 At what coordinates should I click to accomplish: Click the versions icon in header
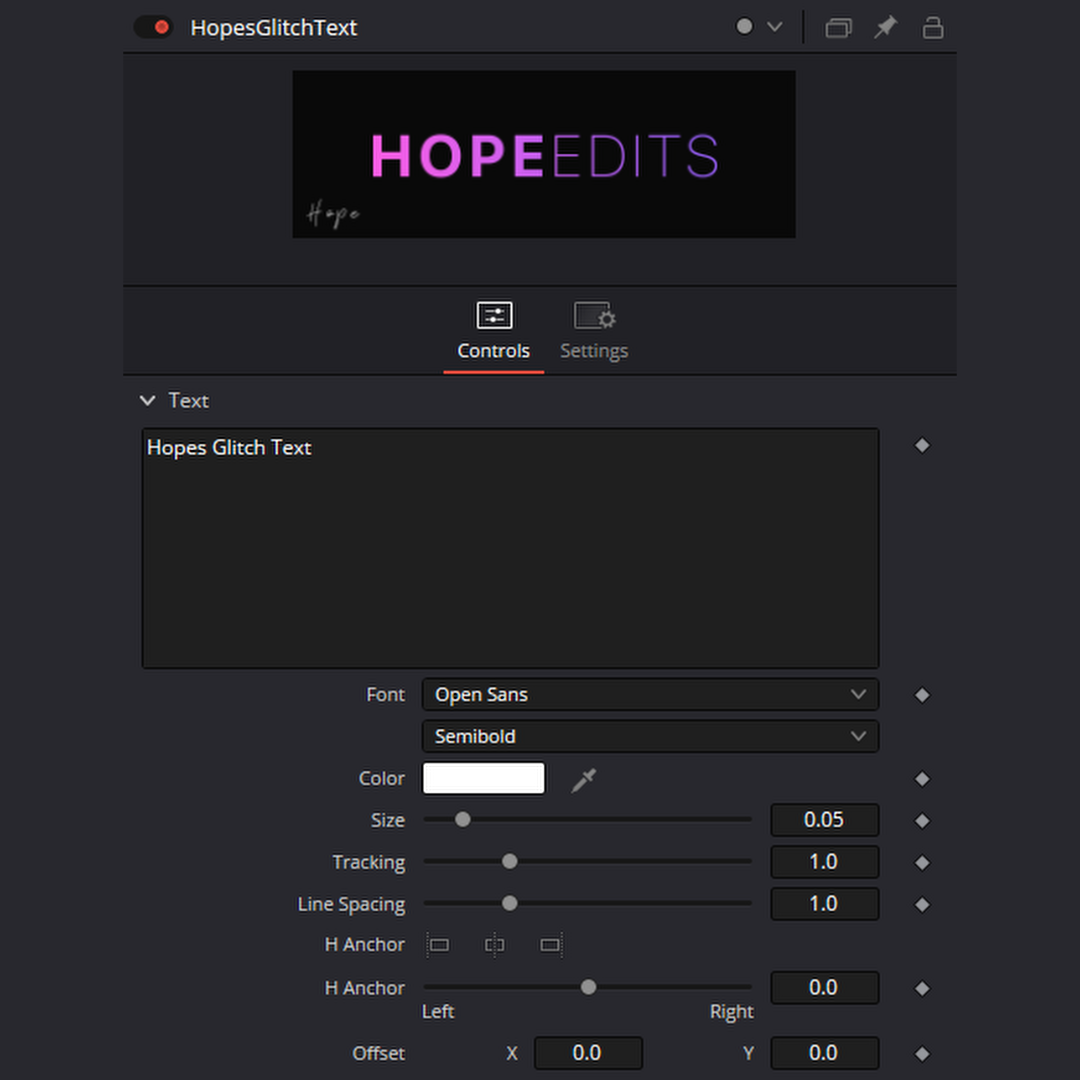(x=838, y=28)
